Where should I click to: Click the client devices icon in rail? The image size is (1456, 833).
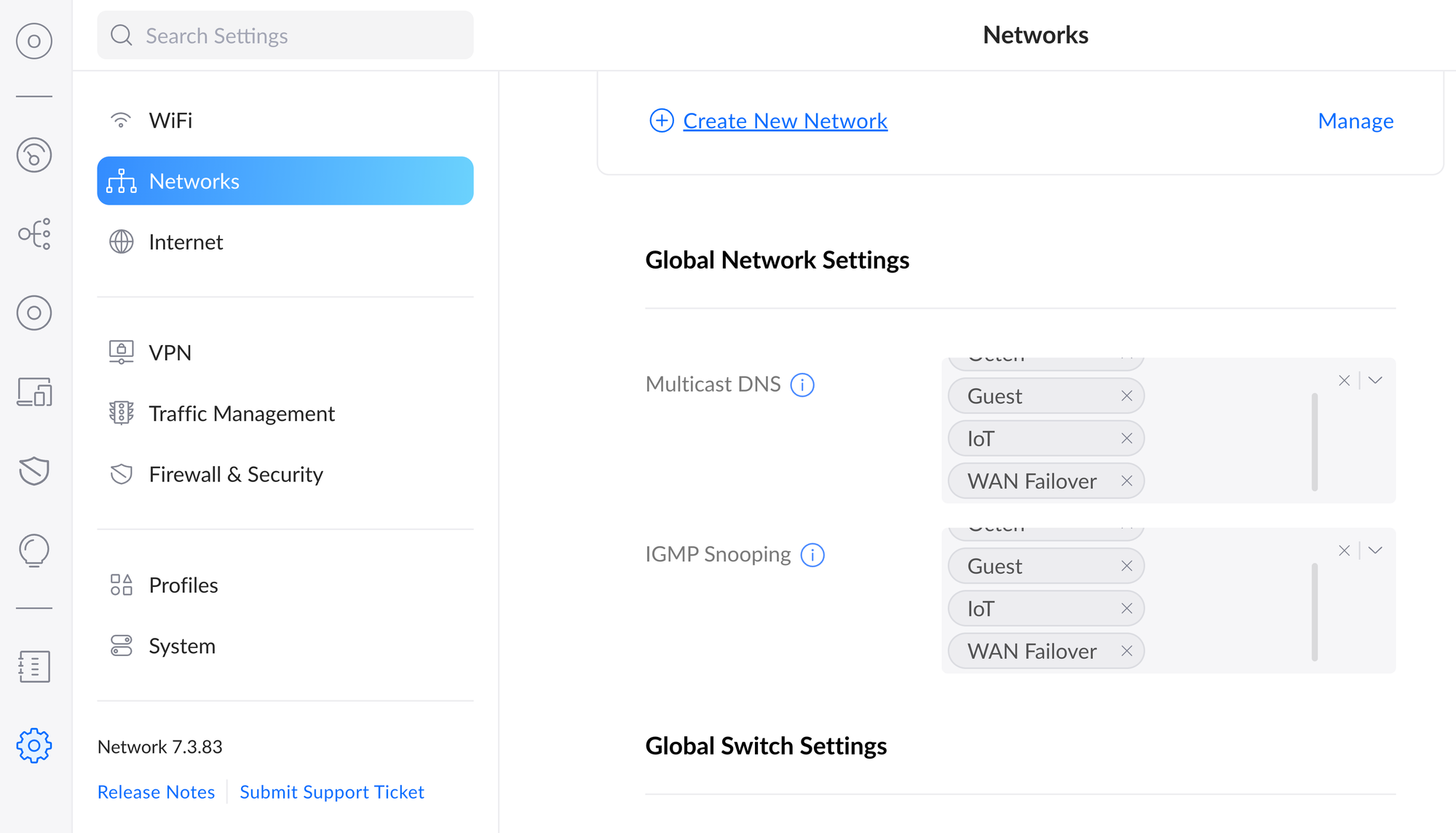click(x=34, y=392)
